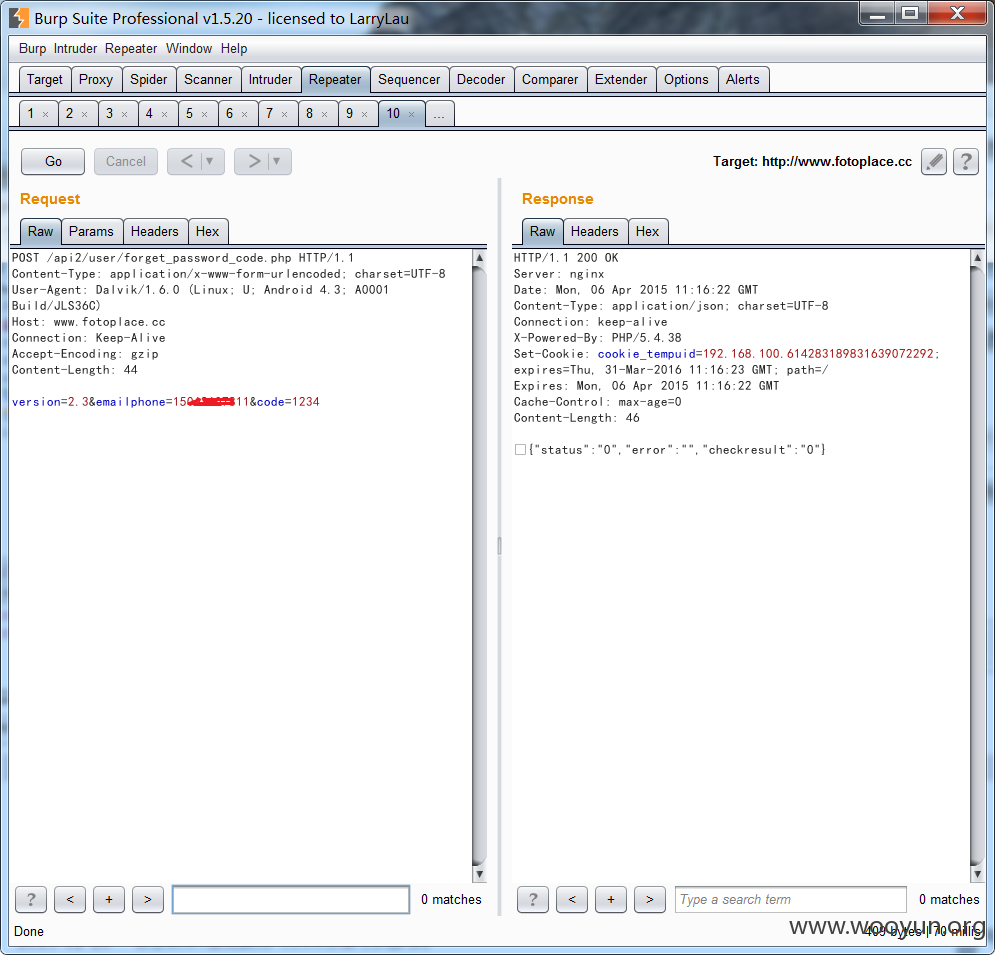Viewport: 995px width, 955px height.
Task: Close Repeater tab 7
Action: pos(284,115)
